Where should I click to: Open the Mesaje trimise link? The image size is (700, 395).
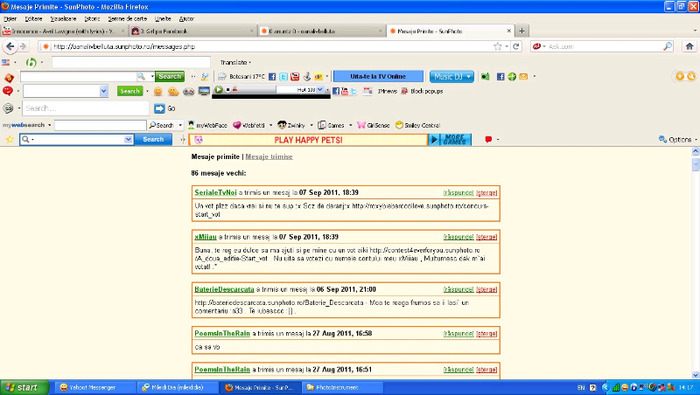(x=269, y=157)
